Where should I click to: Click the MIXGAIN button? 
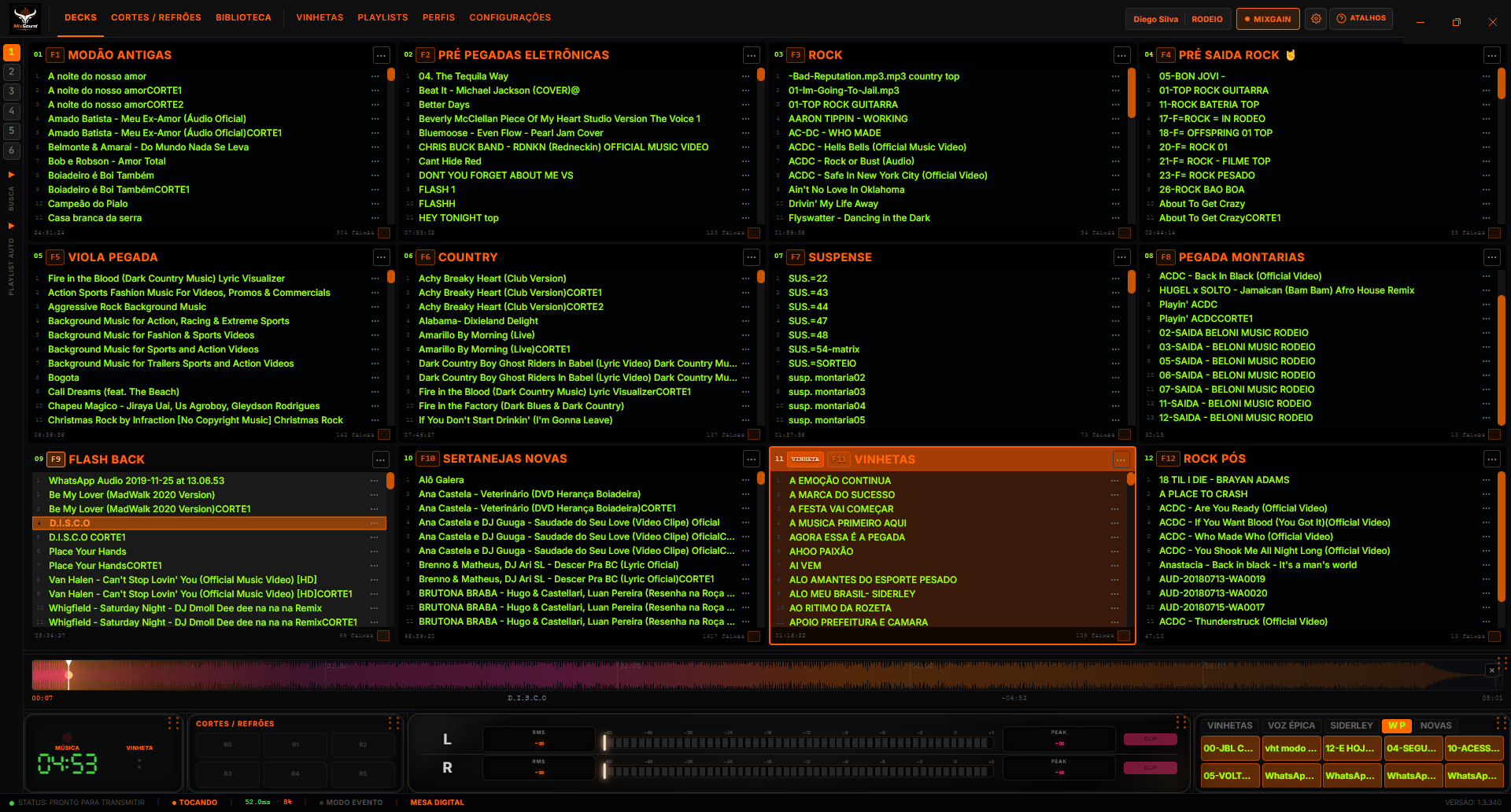tap(1268, 19)
